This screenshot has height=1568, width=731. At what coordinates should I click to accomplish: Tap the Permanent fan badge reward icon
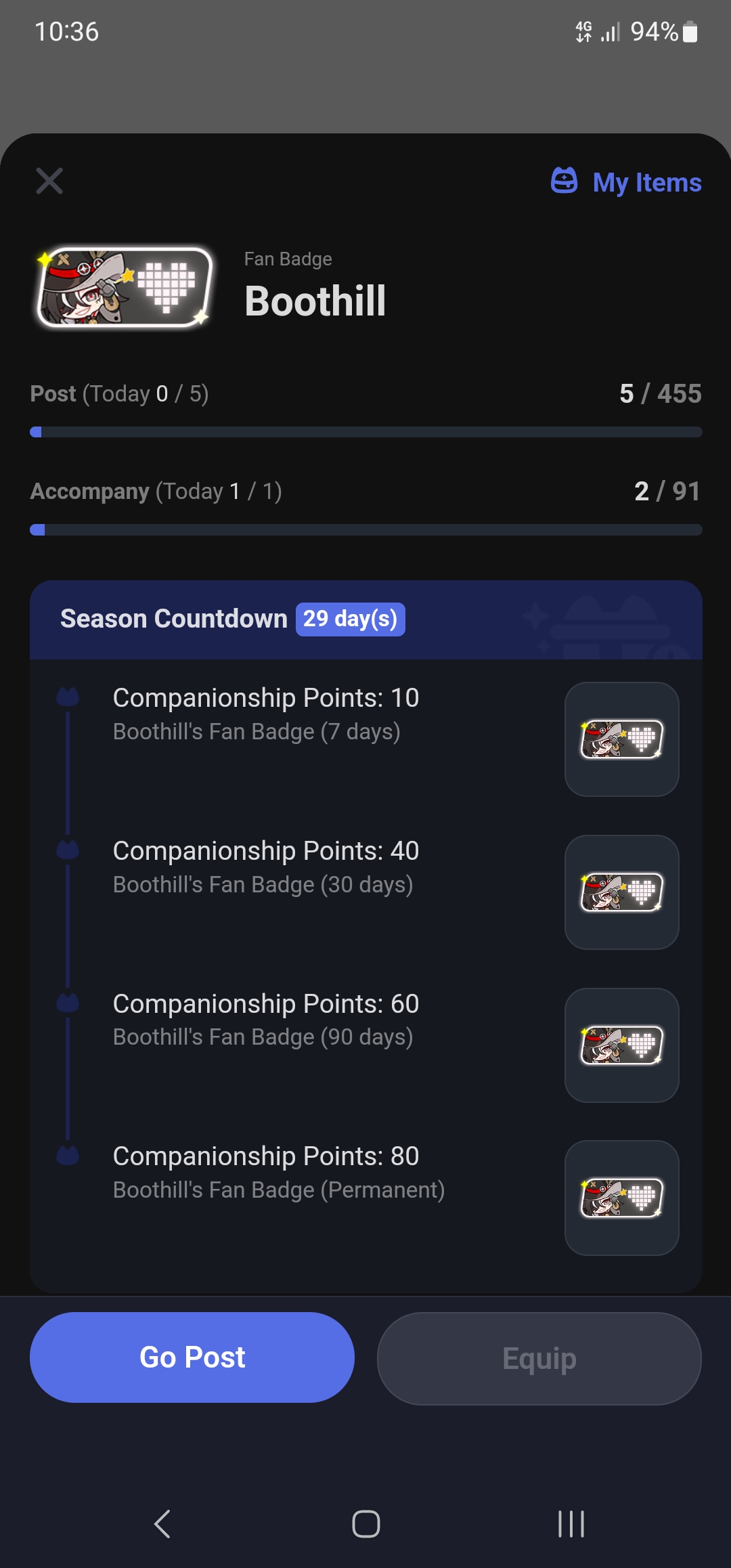tap(621, 1198)
